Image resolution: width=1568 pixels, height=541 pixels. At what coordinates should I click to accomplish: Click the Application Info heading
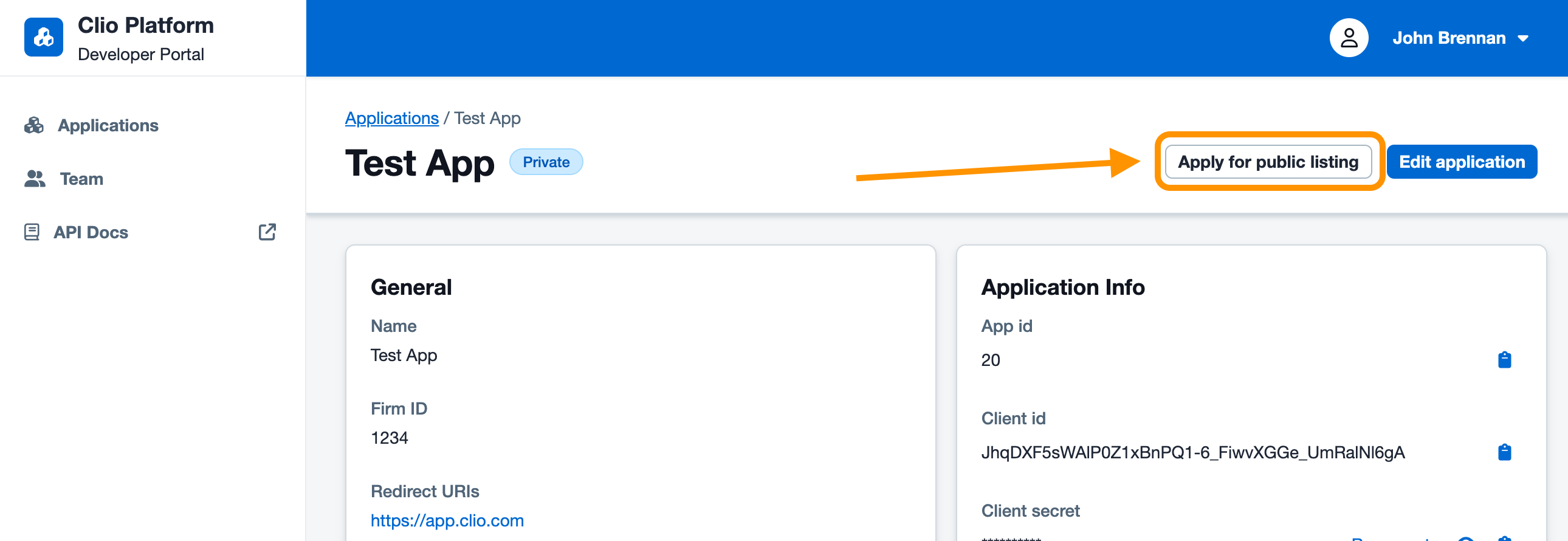(x=1062, y=288)
